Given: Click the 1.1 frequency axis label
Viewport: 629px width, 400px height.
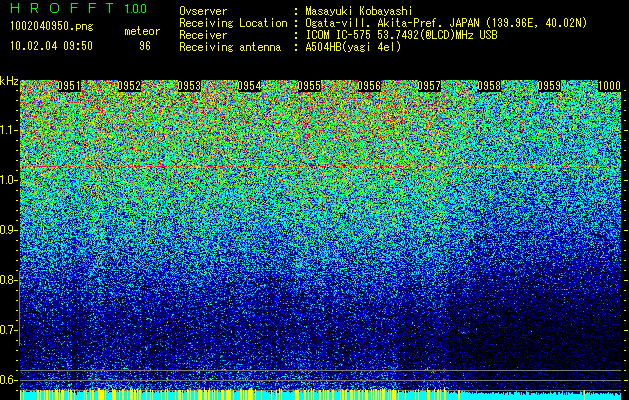Looking at the screenshot, I should [x=9, y=130].
